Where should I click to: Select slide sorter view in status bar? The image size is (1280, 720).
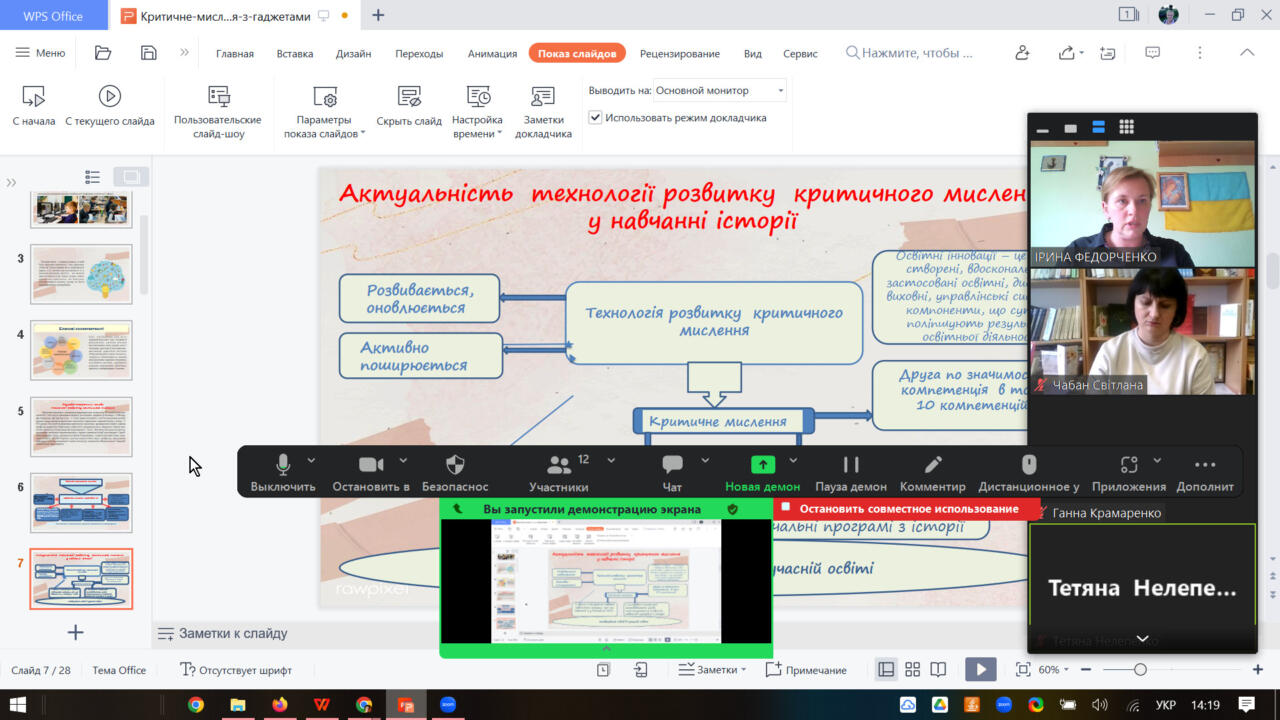click(912, 670)
